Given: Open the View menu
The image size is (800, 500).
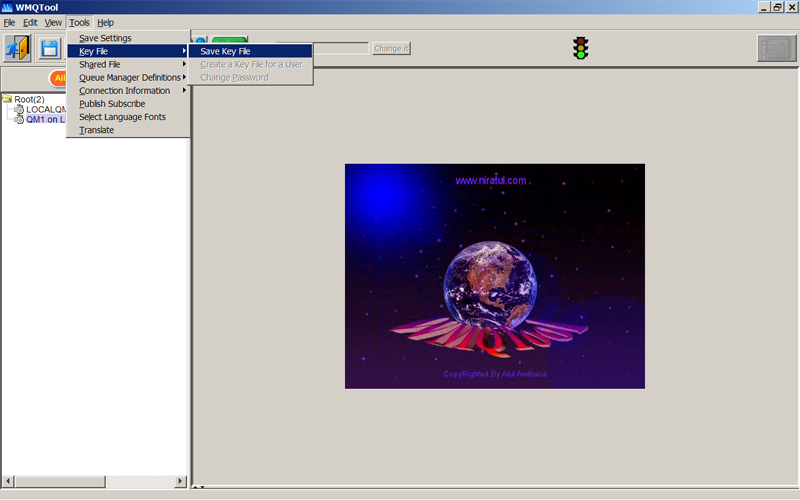Looking at the screenshot, I should 53,22.
